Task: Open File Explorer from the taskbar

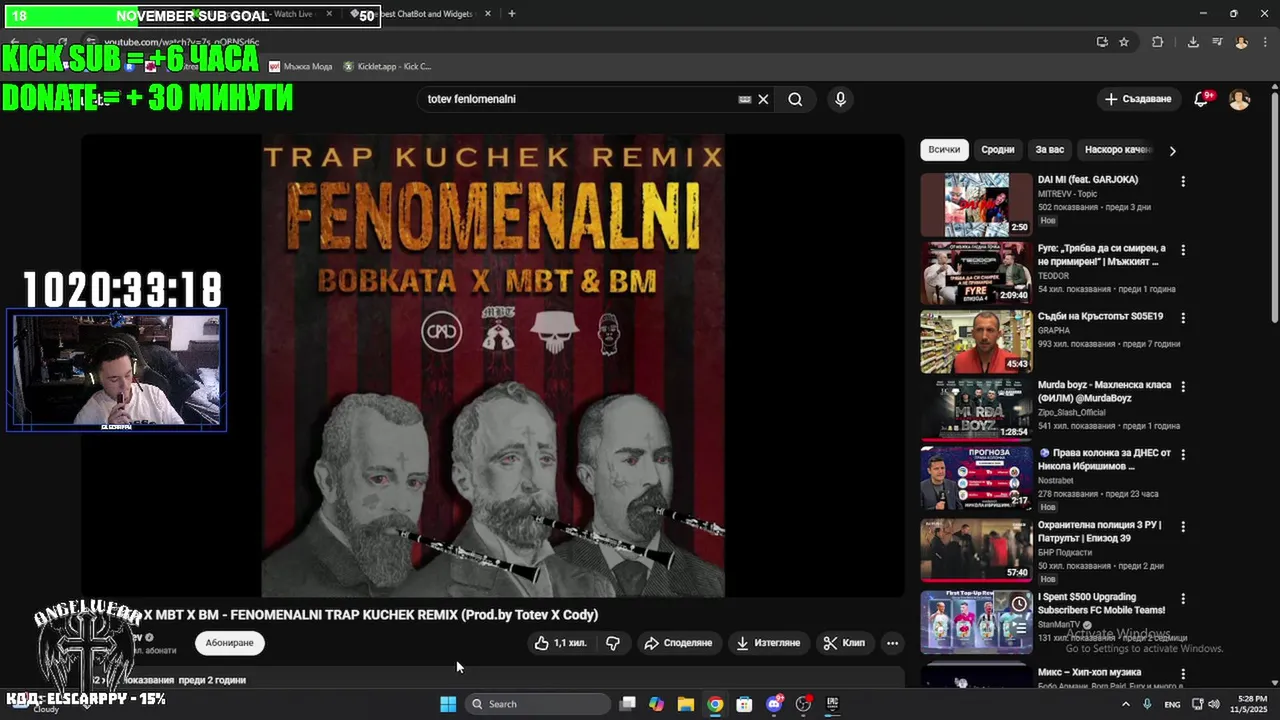Action: (686, 704)
